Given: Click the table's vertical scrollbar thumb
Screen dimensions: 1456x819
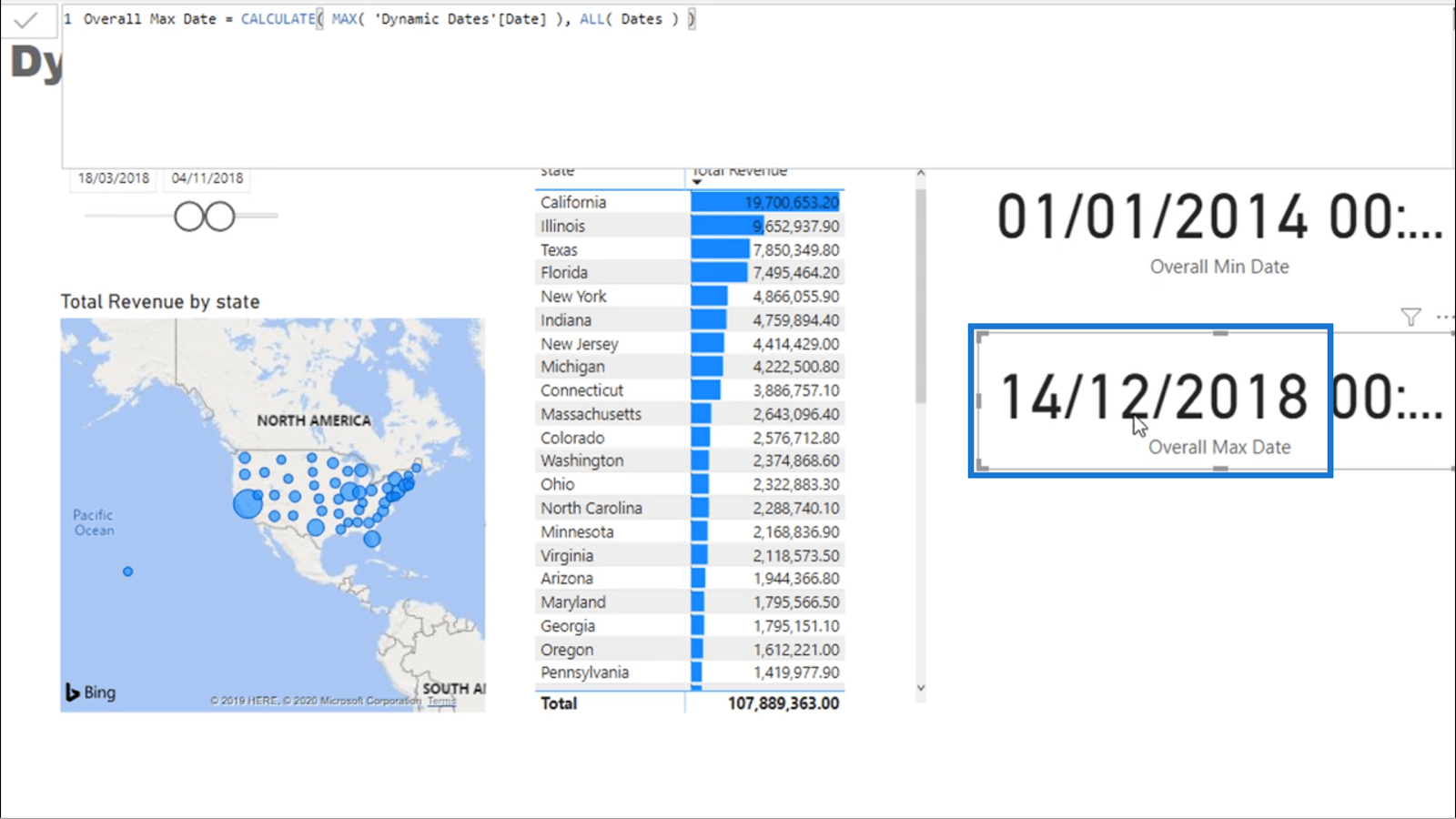Looking at the screenshot, I should (x=920, y=296).
